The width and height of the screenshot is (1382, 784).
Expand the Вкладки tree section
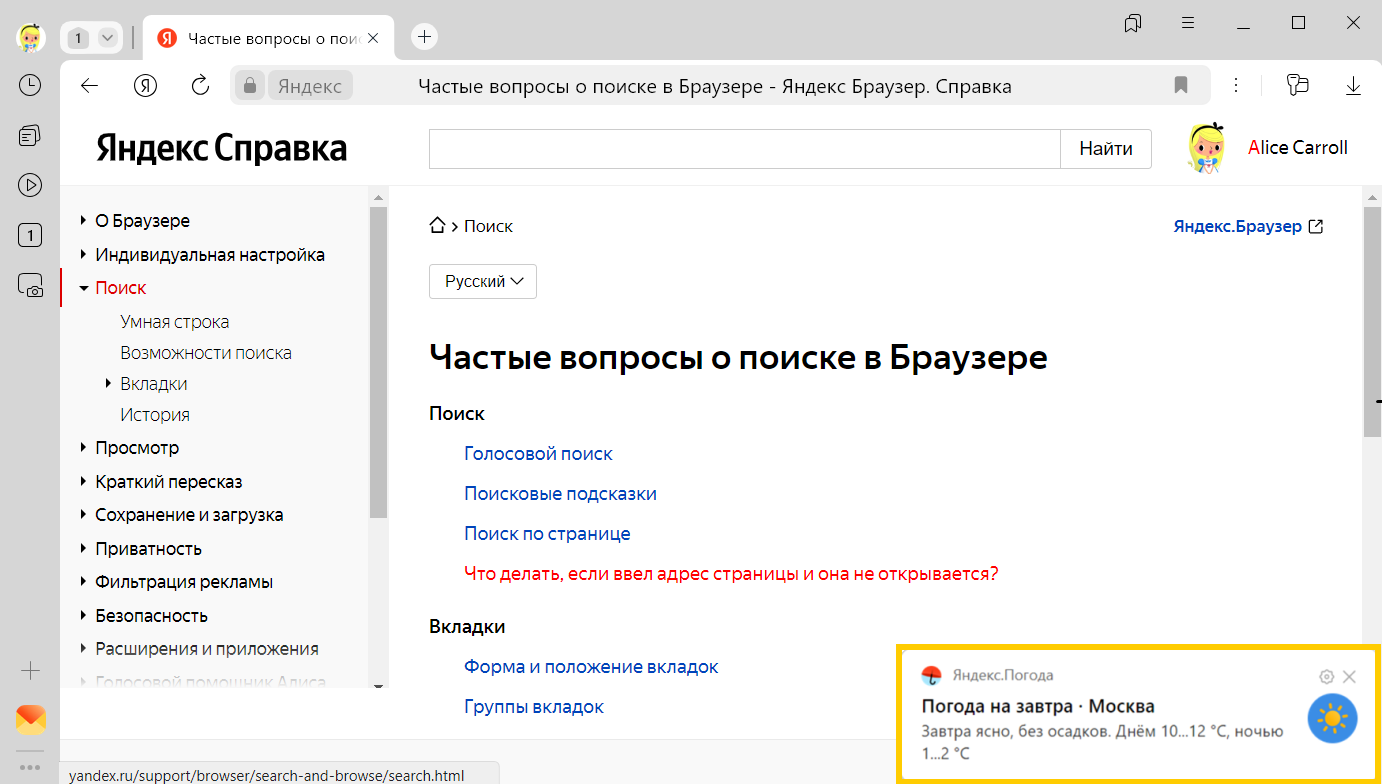click(108, 384)
